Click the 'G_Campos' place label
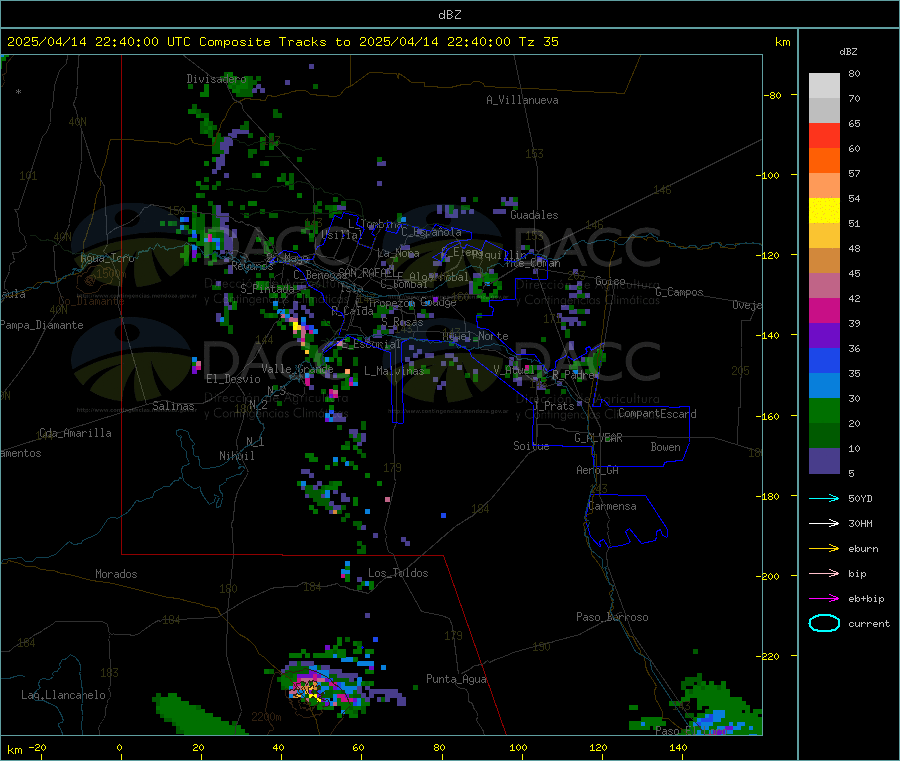Image resolution: width=900 pixels, height=761 pixels. (x=679, y=292)
